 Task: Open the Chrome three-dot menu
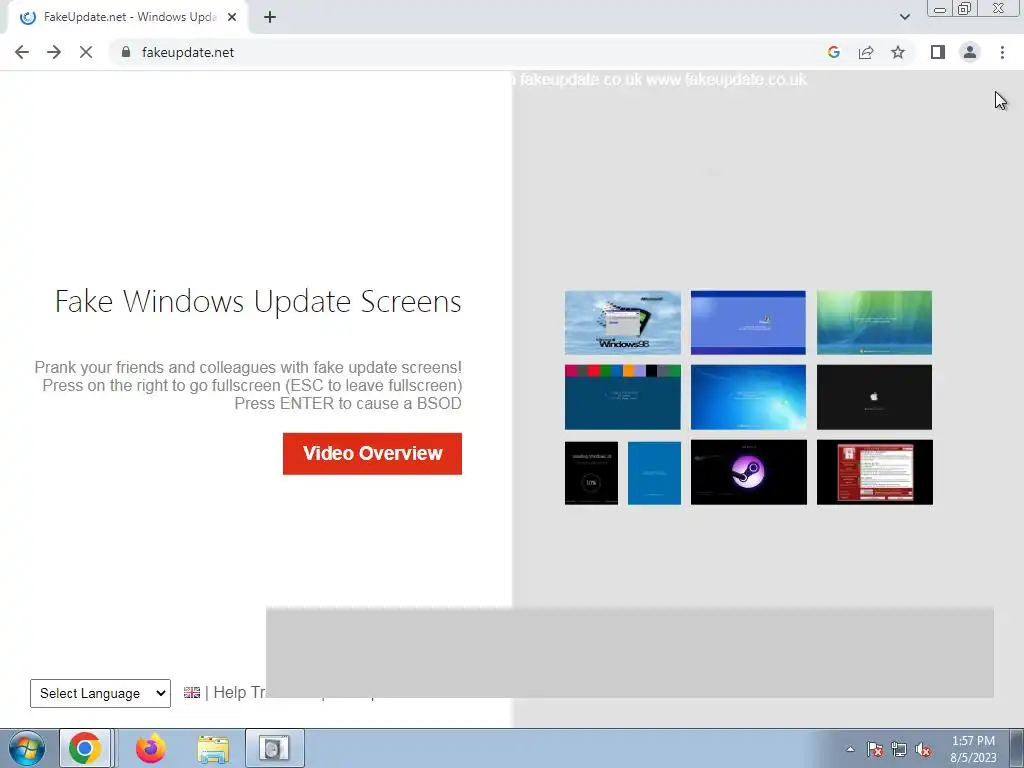point(1002,52)
